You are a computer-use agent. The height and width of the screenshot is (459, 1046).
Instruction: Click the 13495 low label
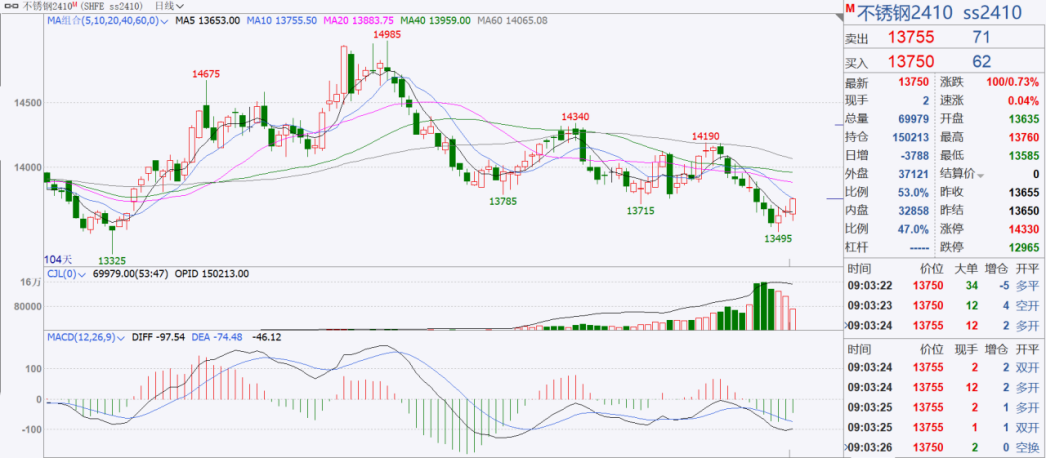tap(778, 238)
